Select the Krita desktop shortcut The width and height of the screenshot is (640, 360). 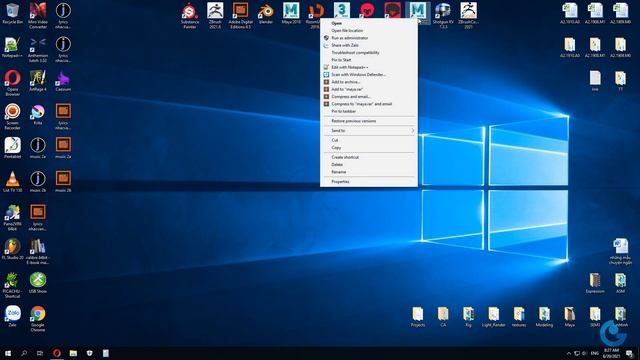tap(38, 114)
